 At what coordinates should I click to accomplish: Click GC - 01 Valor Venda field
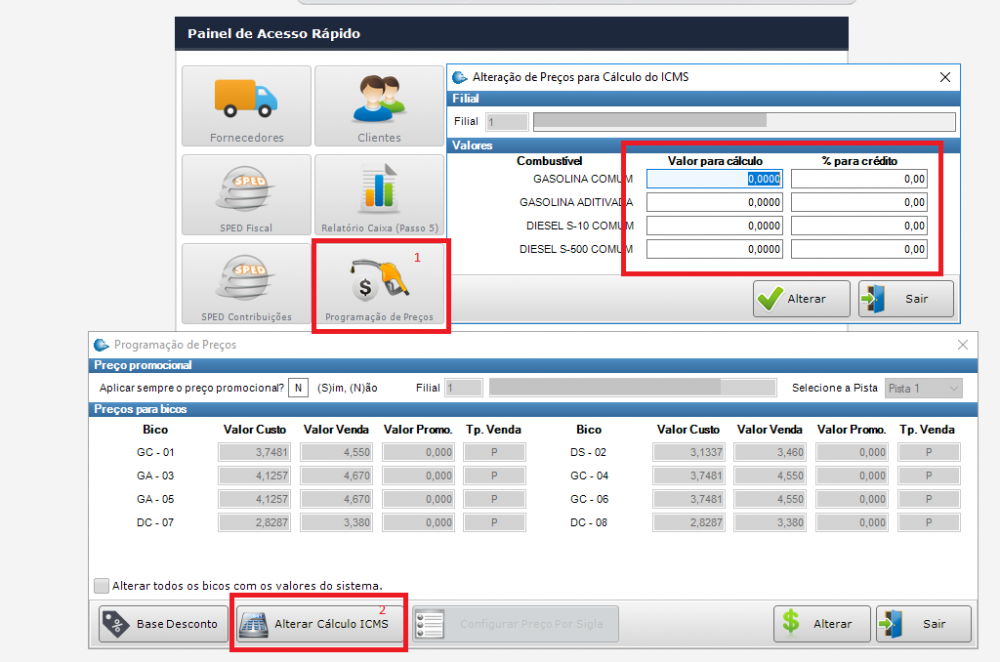click(336, 452)
